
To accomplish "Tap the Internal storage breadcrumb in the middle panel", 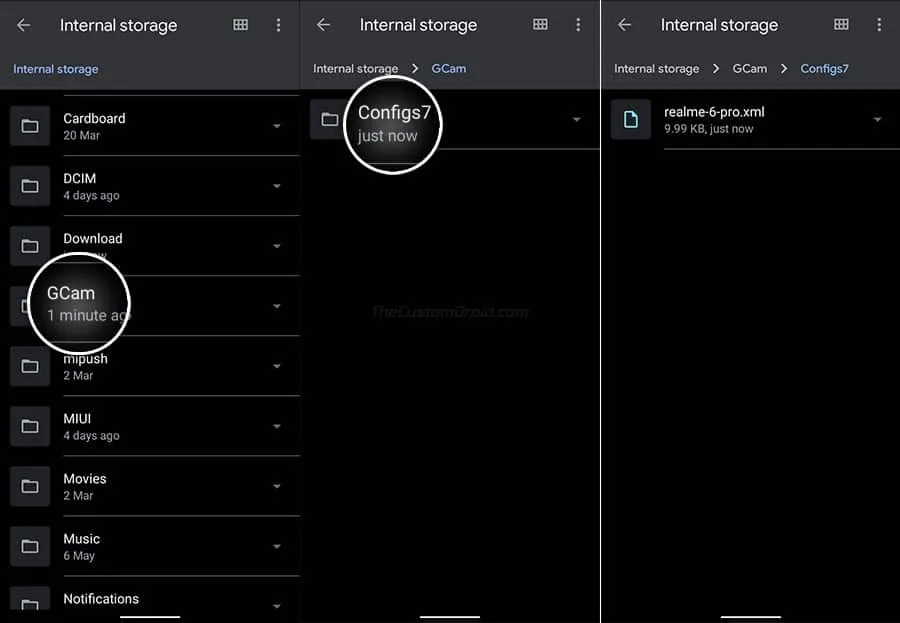I will click(x=356, y=68).
